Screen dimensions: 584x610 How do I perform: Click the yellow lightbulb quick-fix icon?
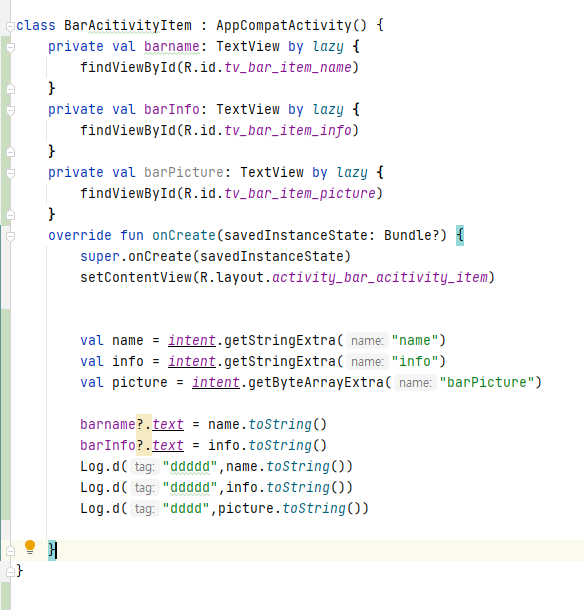[x=30, y=547]
